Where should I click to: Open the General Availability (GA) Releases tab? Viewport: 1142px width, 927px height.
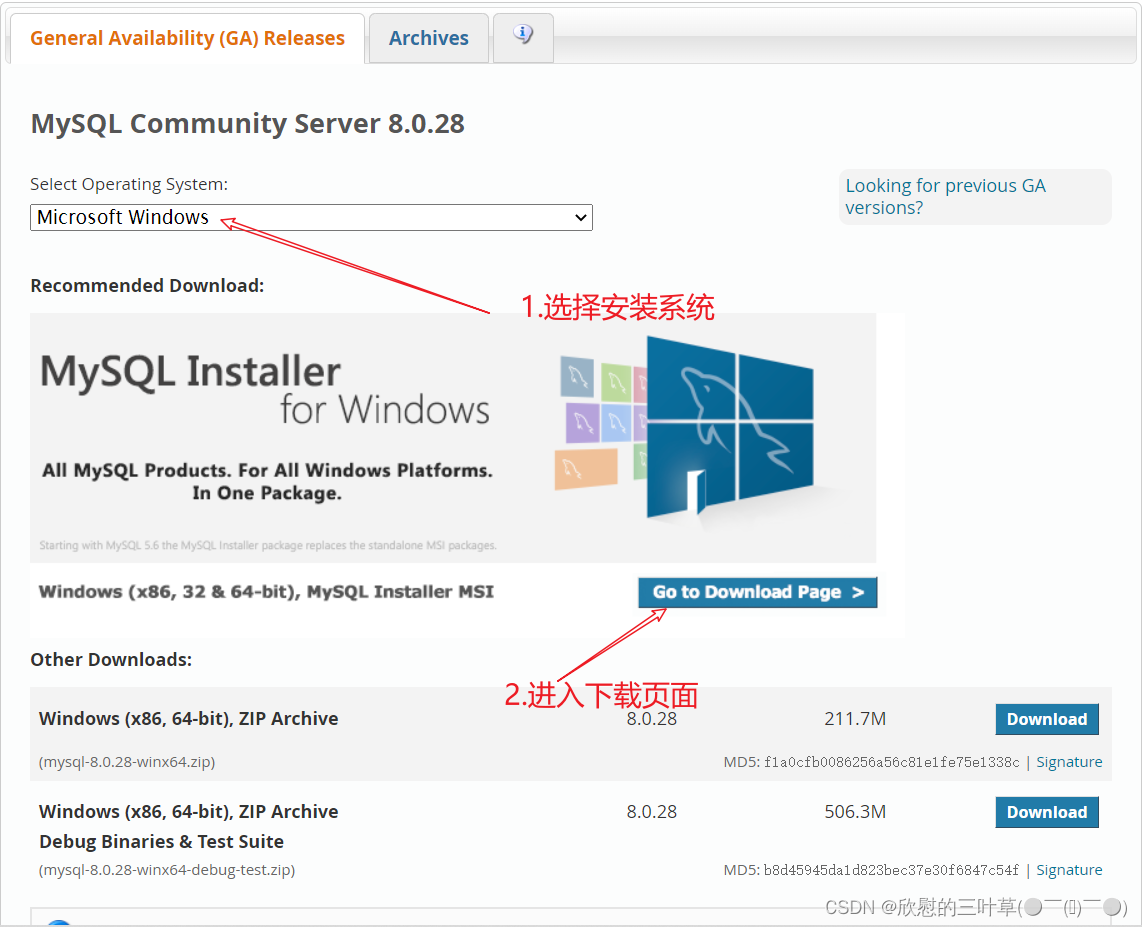coord(187,38)
